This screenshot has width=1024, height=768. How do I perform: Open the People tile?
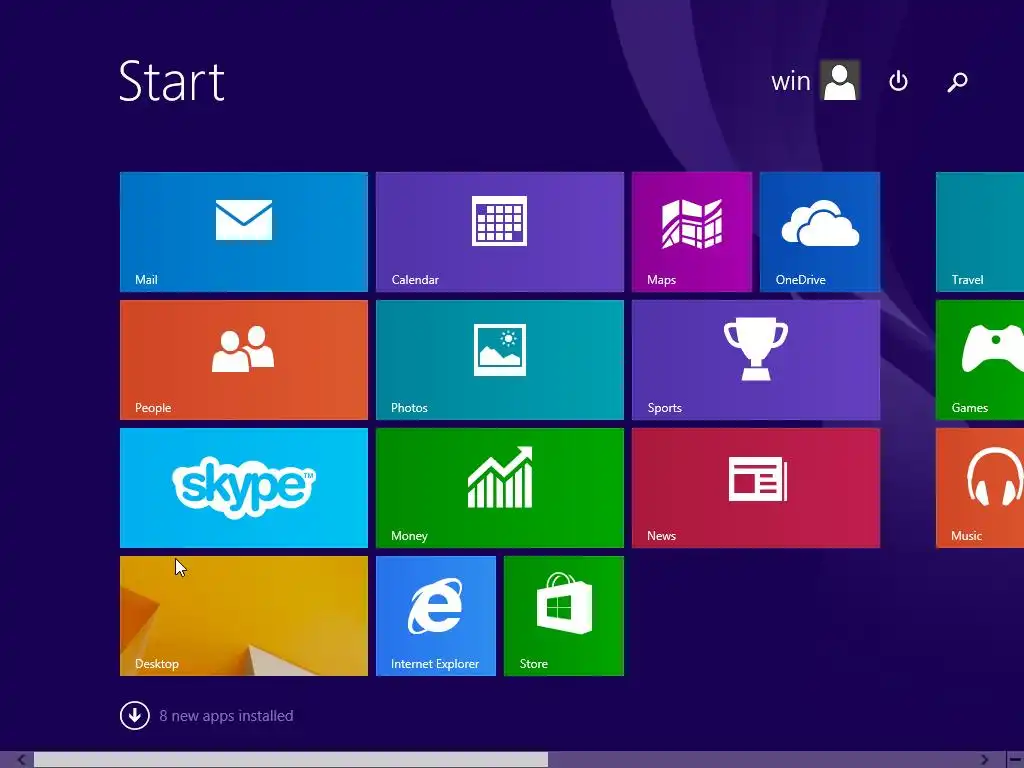(x=244, y=360)
